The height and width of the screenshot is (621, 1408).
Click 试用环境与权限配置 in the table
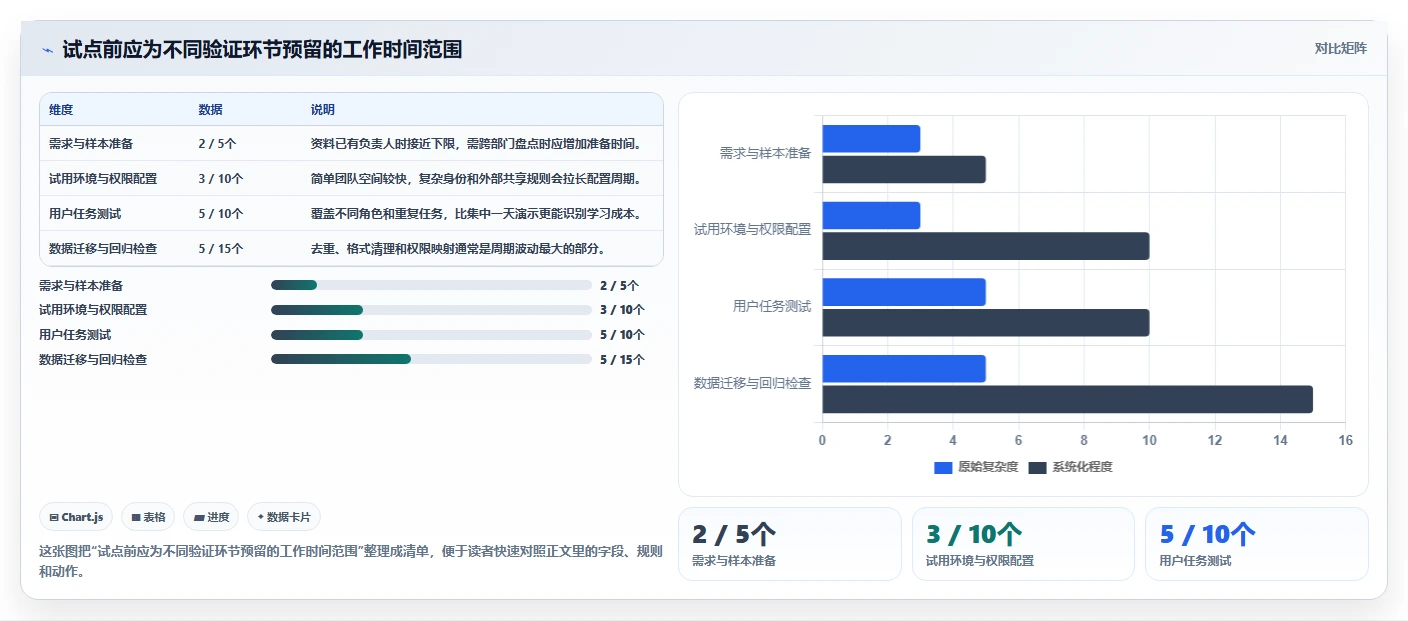click(103, 179)
